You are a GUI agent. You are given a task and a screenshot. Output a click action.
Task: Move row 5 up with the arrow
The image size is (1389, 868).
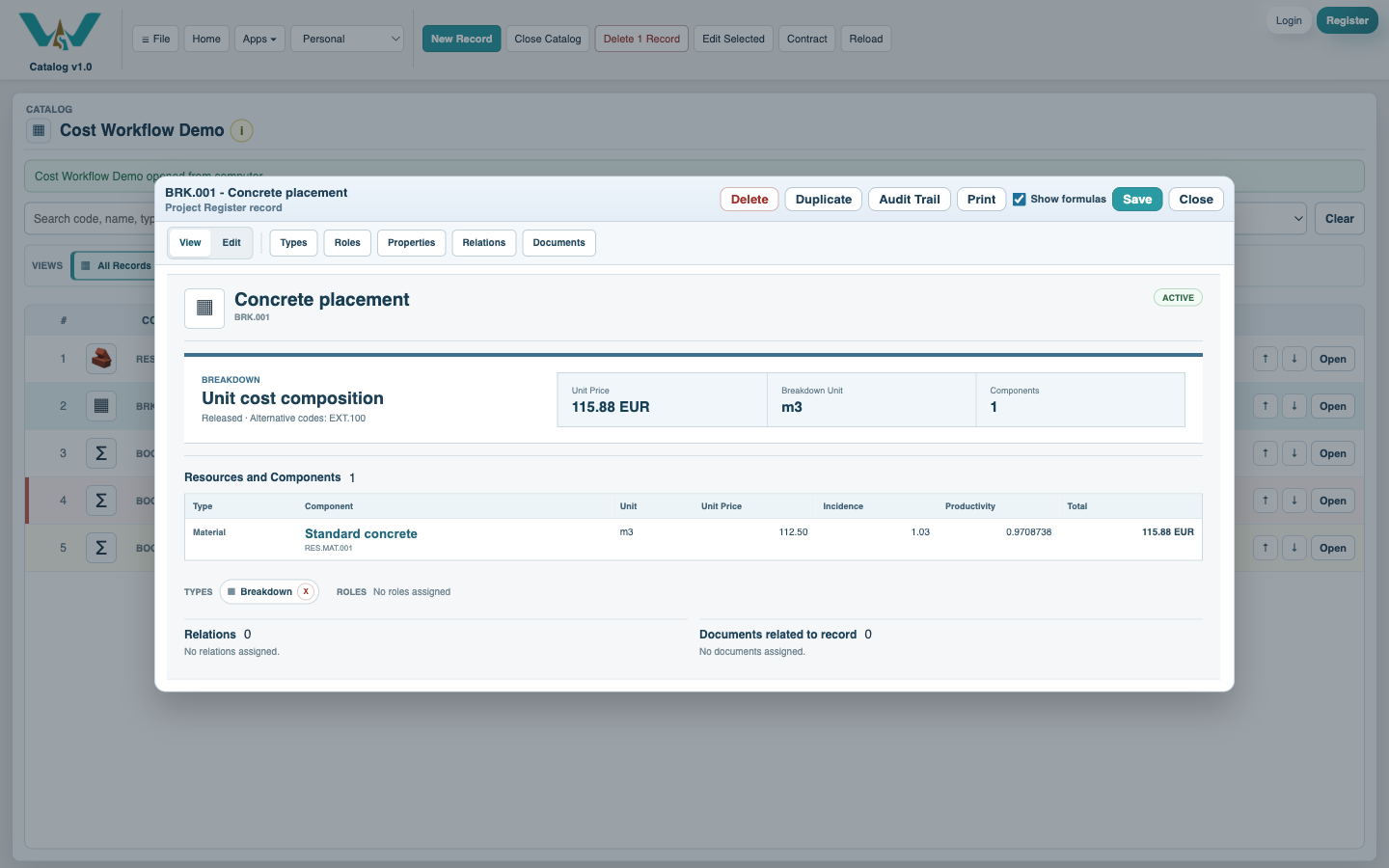coord(1266,548)
